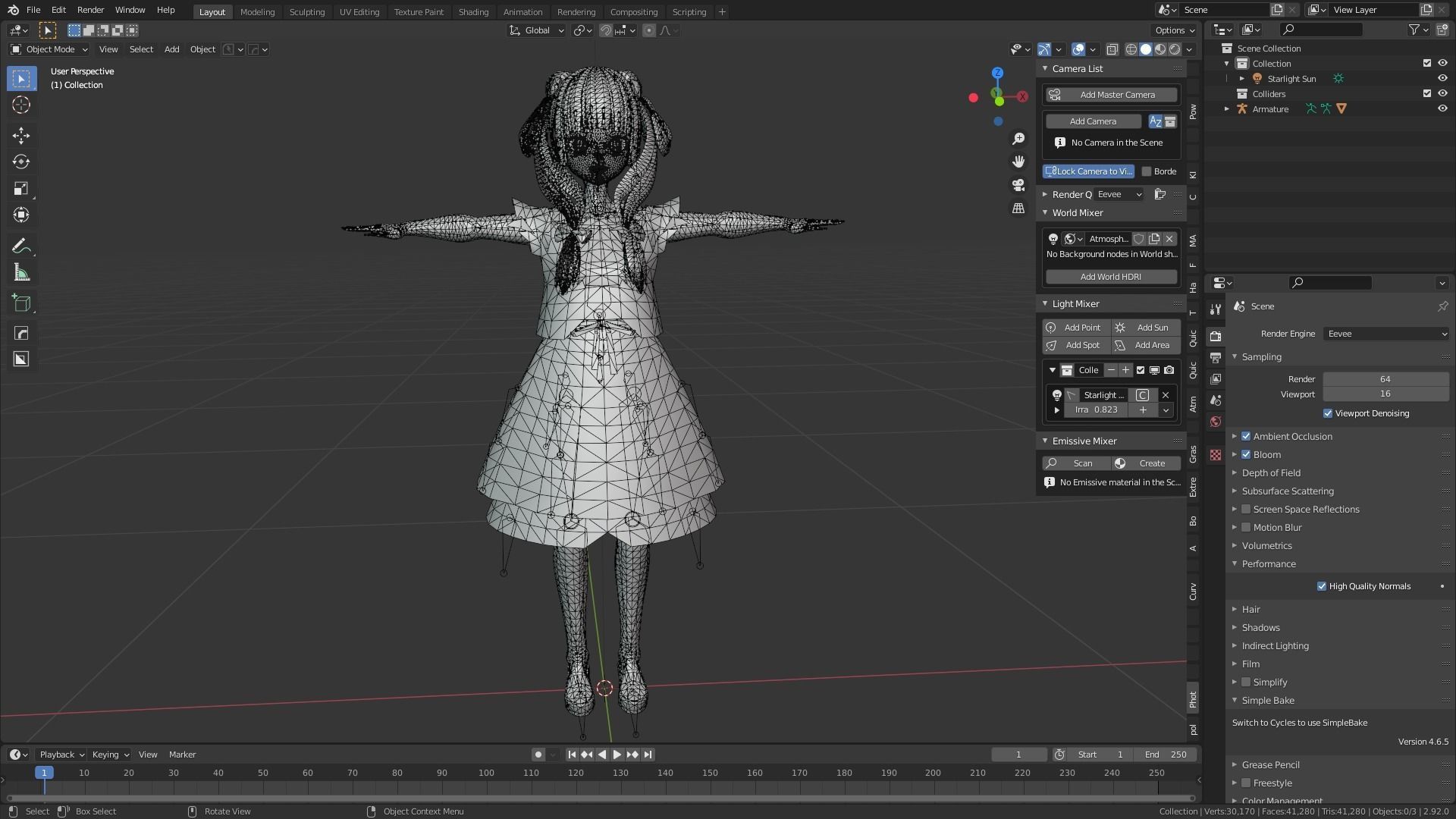Switch to the Sculpting workspace tab
This screenshot has width=1456, height=819.
pos(306,12)
